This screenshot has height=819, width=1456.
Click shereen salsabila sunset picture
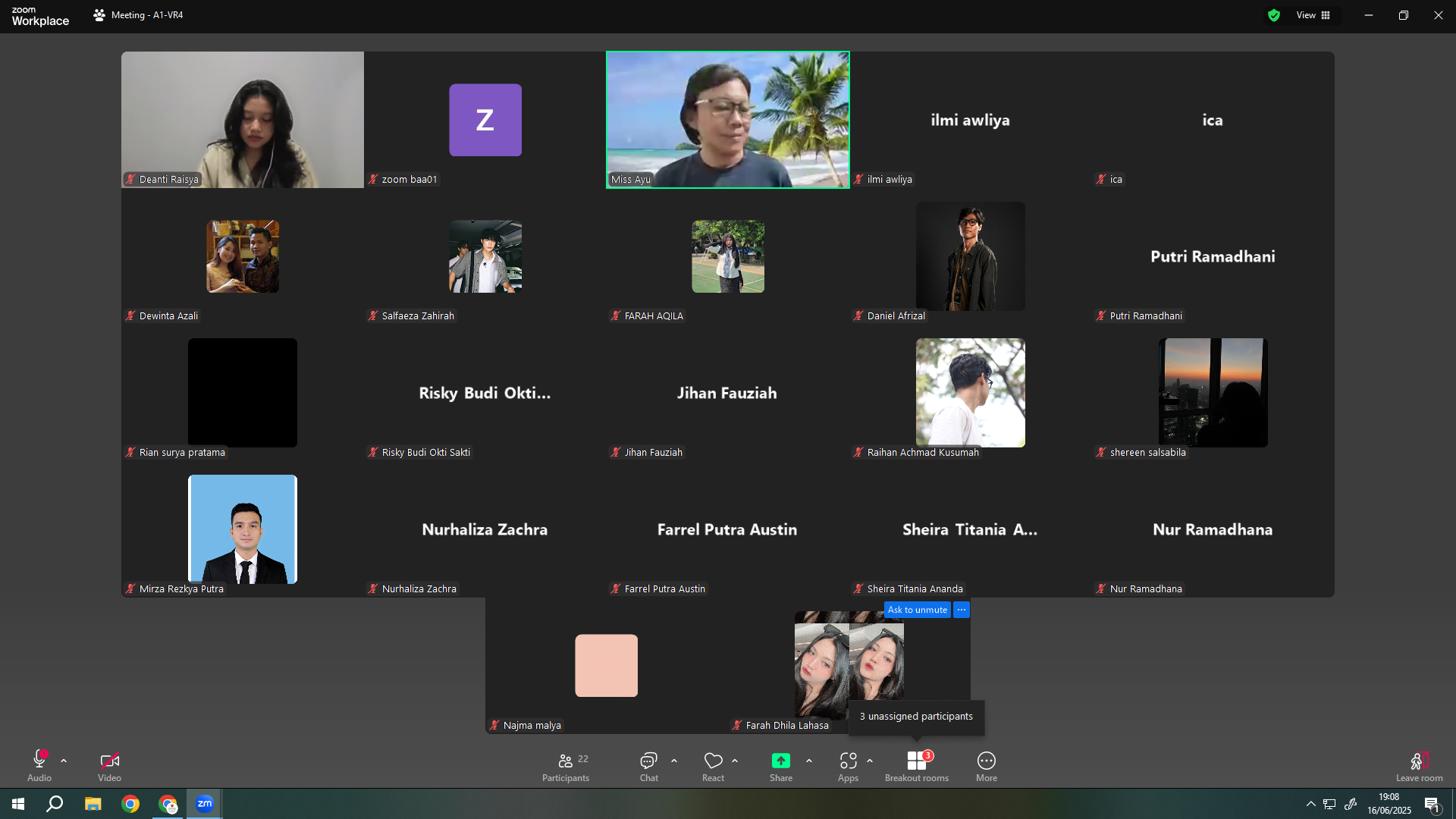[x=1213, y=393]
